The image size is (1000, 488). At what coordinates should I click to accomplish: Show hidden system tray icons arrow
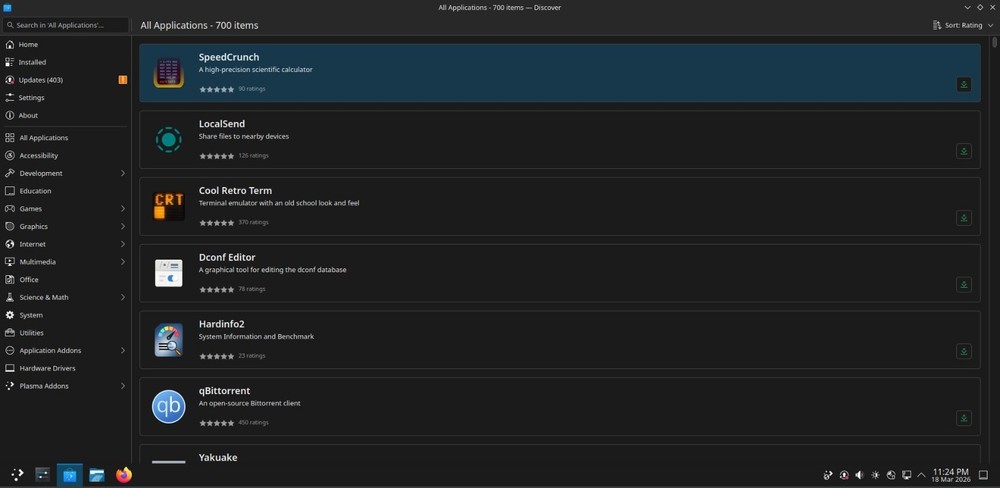[x=921, y=475]
